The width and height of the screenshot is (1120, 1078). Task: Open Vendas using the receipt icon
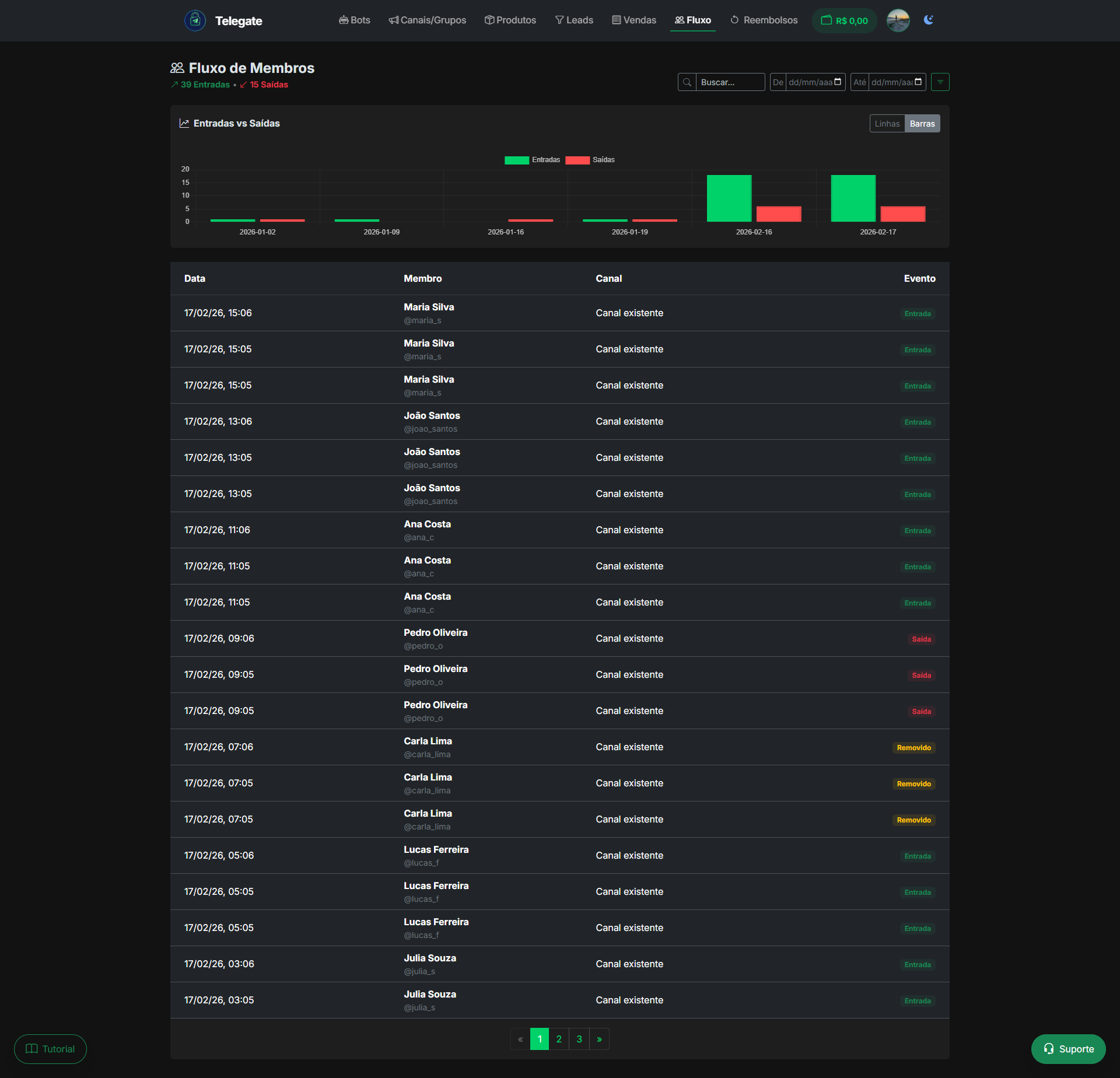click(x=615, y=20)
